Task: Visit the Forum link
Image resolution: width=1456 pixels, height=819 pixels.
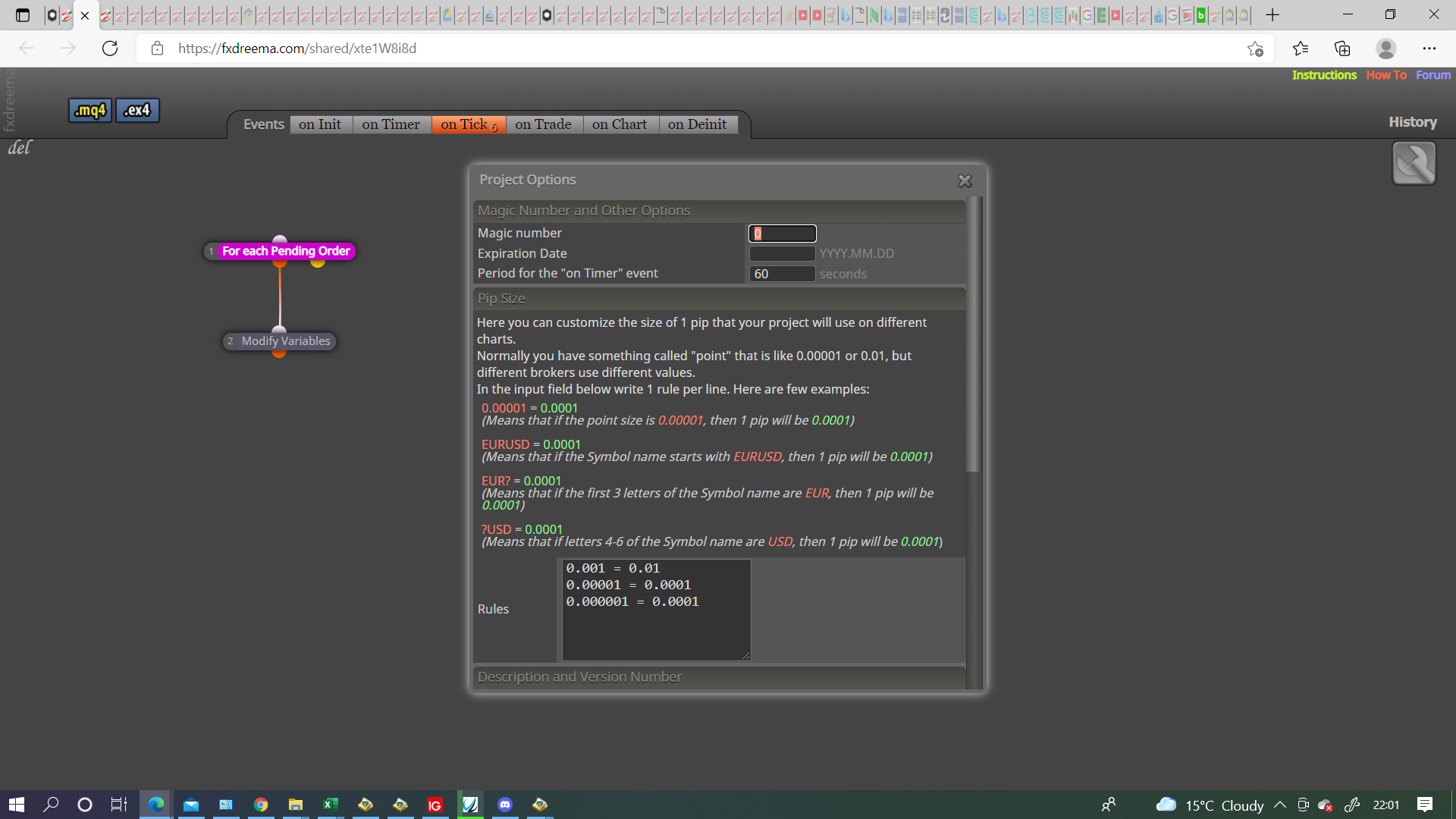Action: 1433,75
